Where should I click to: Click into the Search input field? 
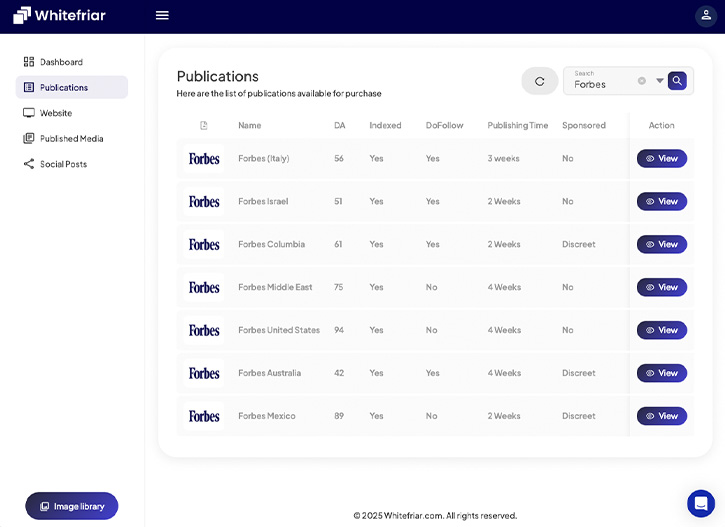click(602, 84)
